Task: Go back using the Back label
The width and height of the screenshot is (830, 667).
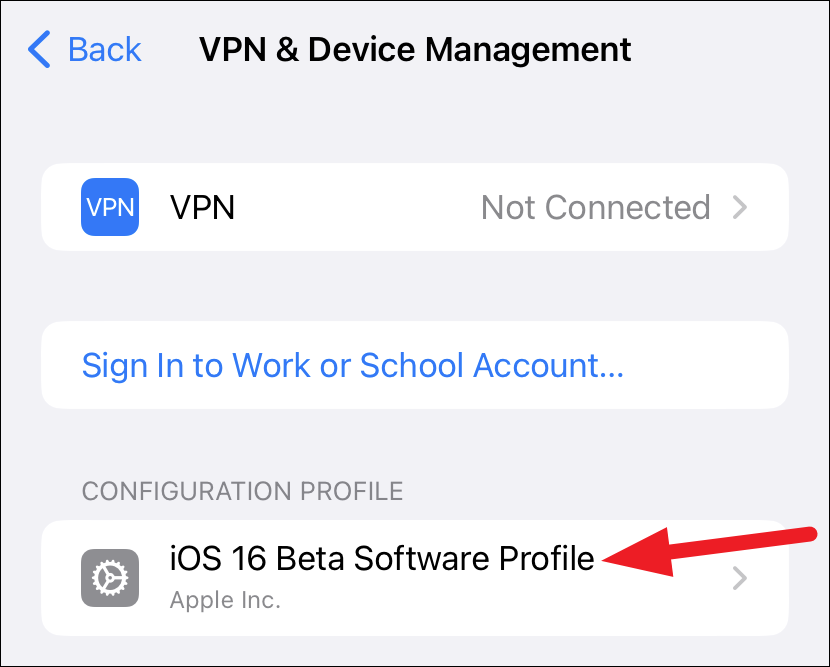Action: tap(105, 50)
